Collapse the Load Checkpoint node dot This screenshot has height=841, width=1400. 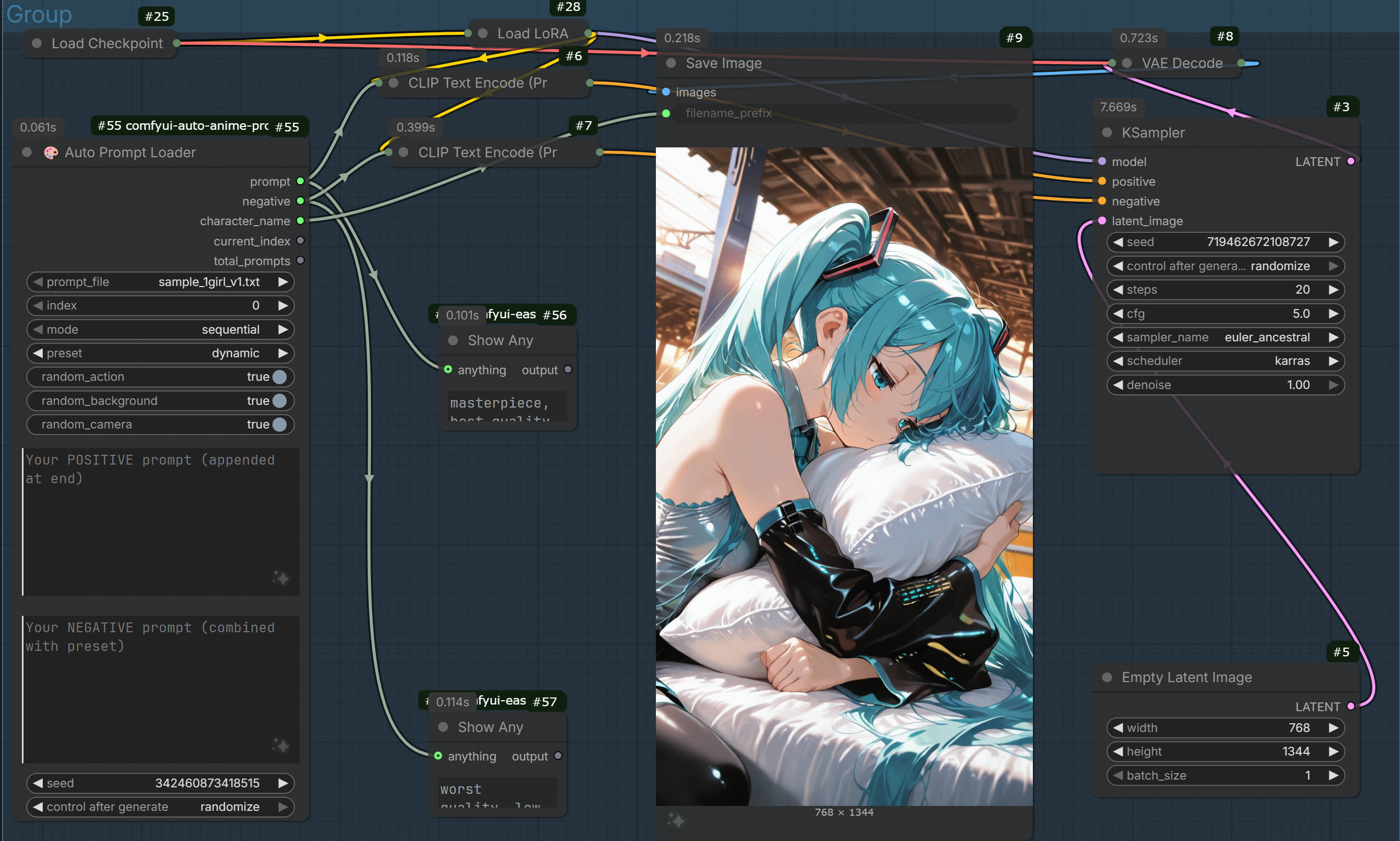37,43
